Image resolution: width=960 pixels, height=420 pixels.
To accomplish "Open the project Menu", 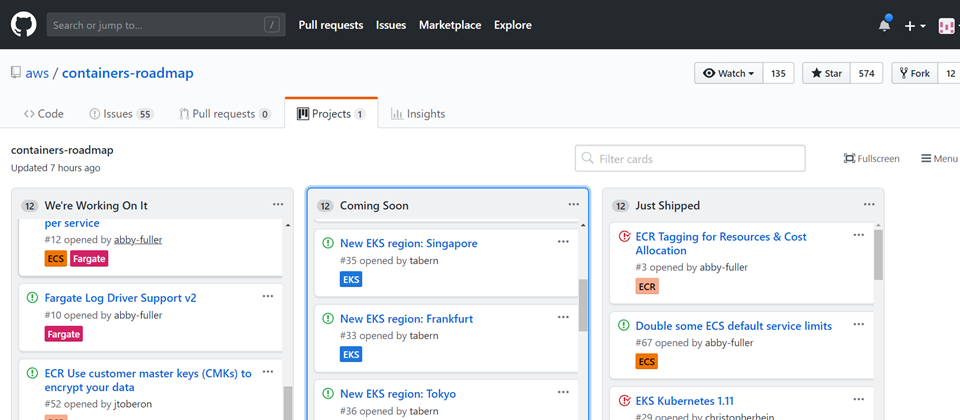I will pos(939,159).
